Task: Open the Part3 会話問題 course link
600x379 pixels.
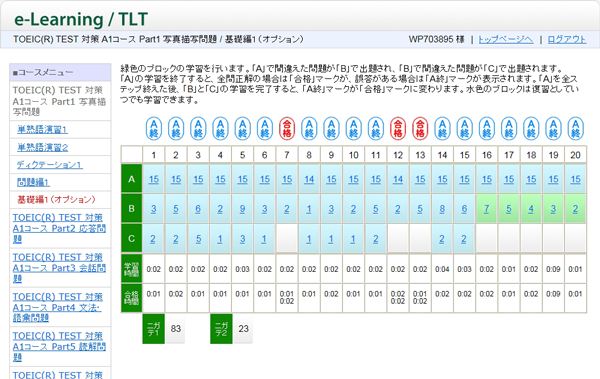Action: 59,268
